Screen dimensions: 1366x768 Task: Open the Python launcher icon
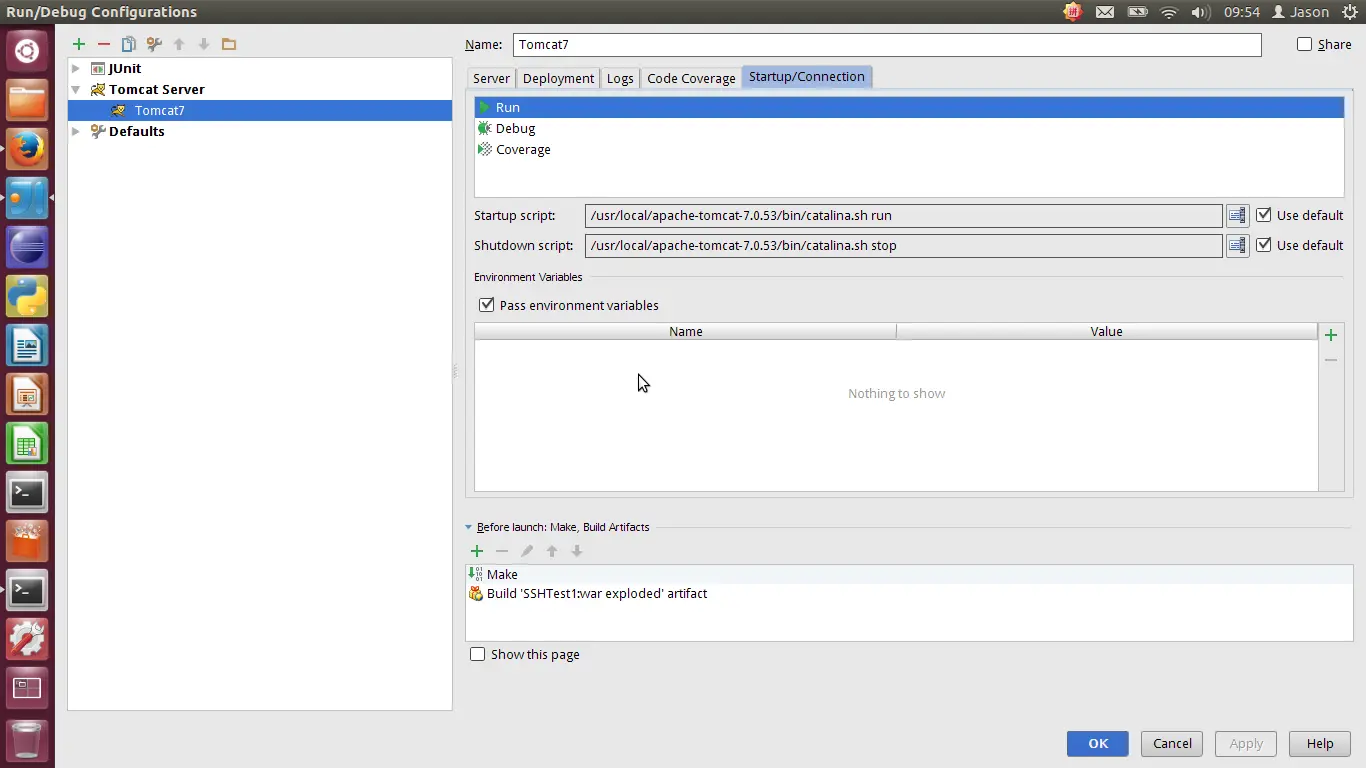click(27, 296)
